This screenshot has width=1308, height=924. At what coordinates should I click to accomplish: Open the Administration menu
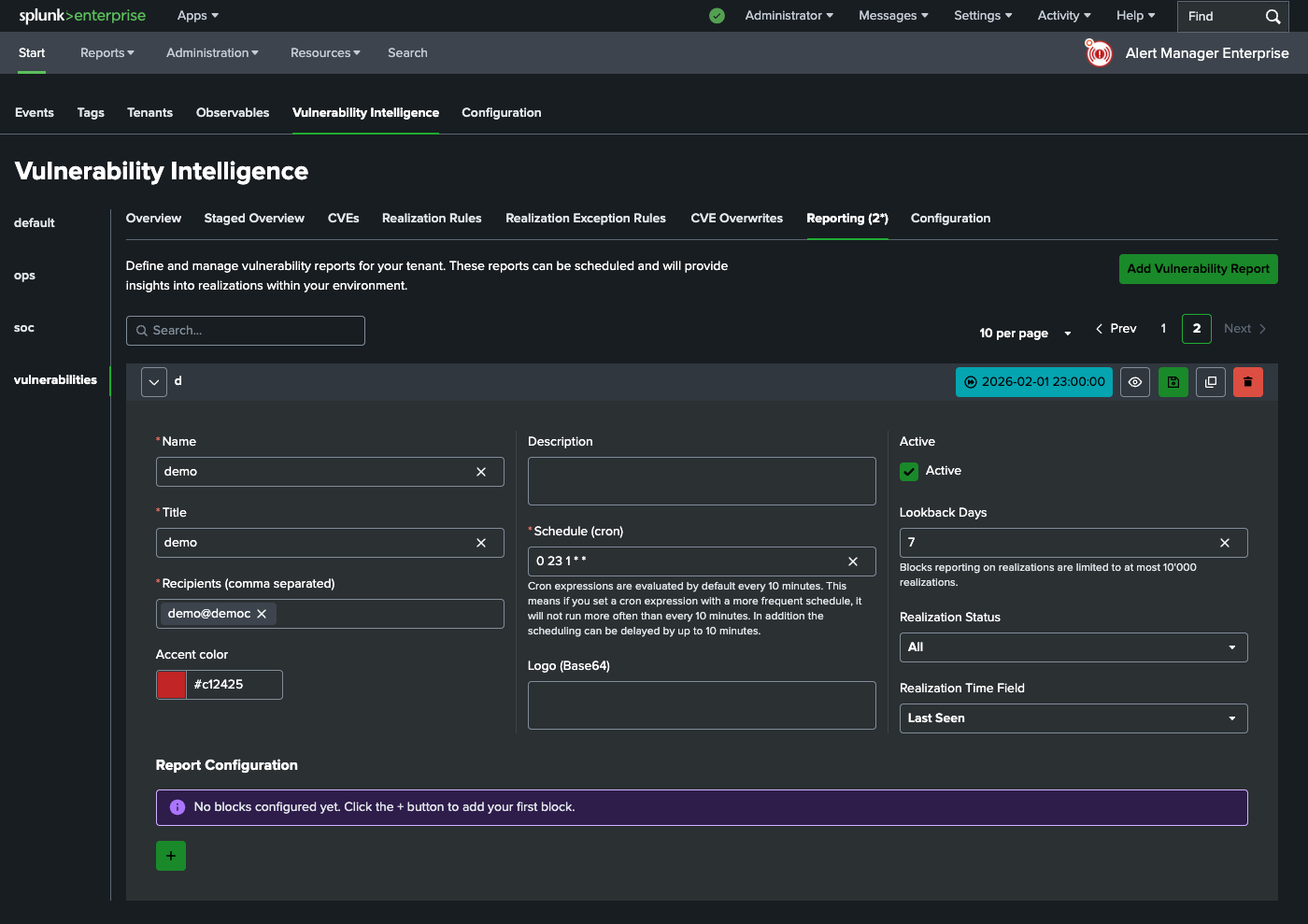click(211, 52)
